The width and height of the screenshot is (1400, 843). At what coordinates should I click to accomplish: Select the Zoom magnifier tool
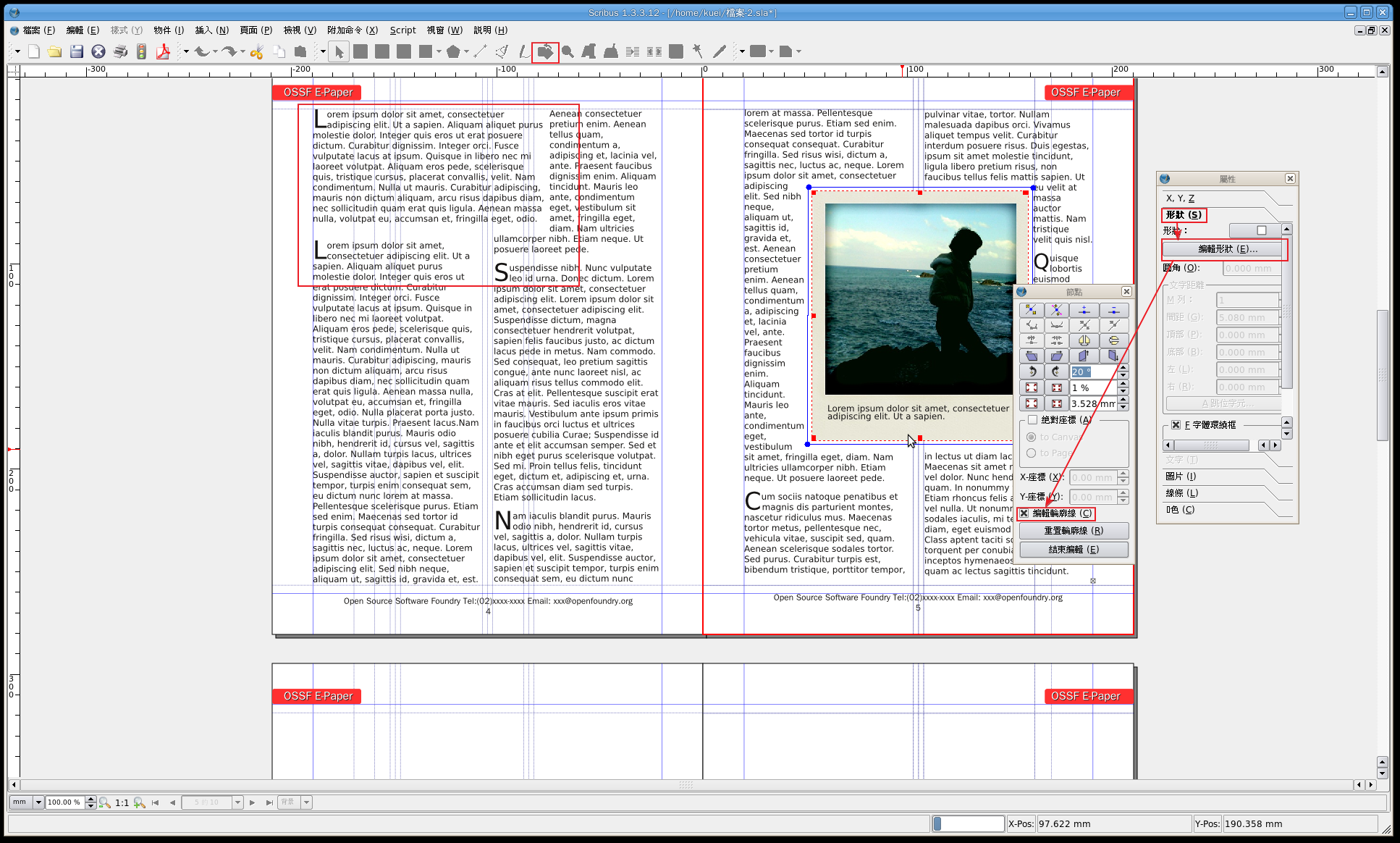point(568,51)
